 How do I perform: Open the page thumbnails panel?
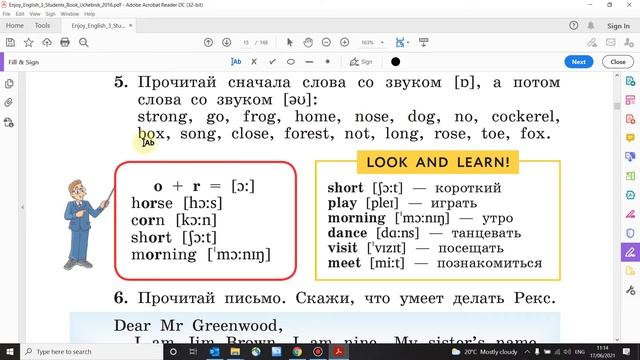pyautogui.click(x=9, y=84)
